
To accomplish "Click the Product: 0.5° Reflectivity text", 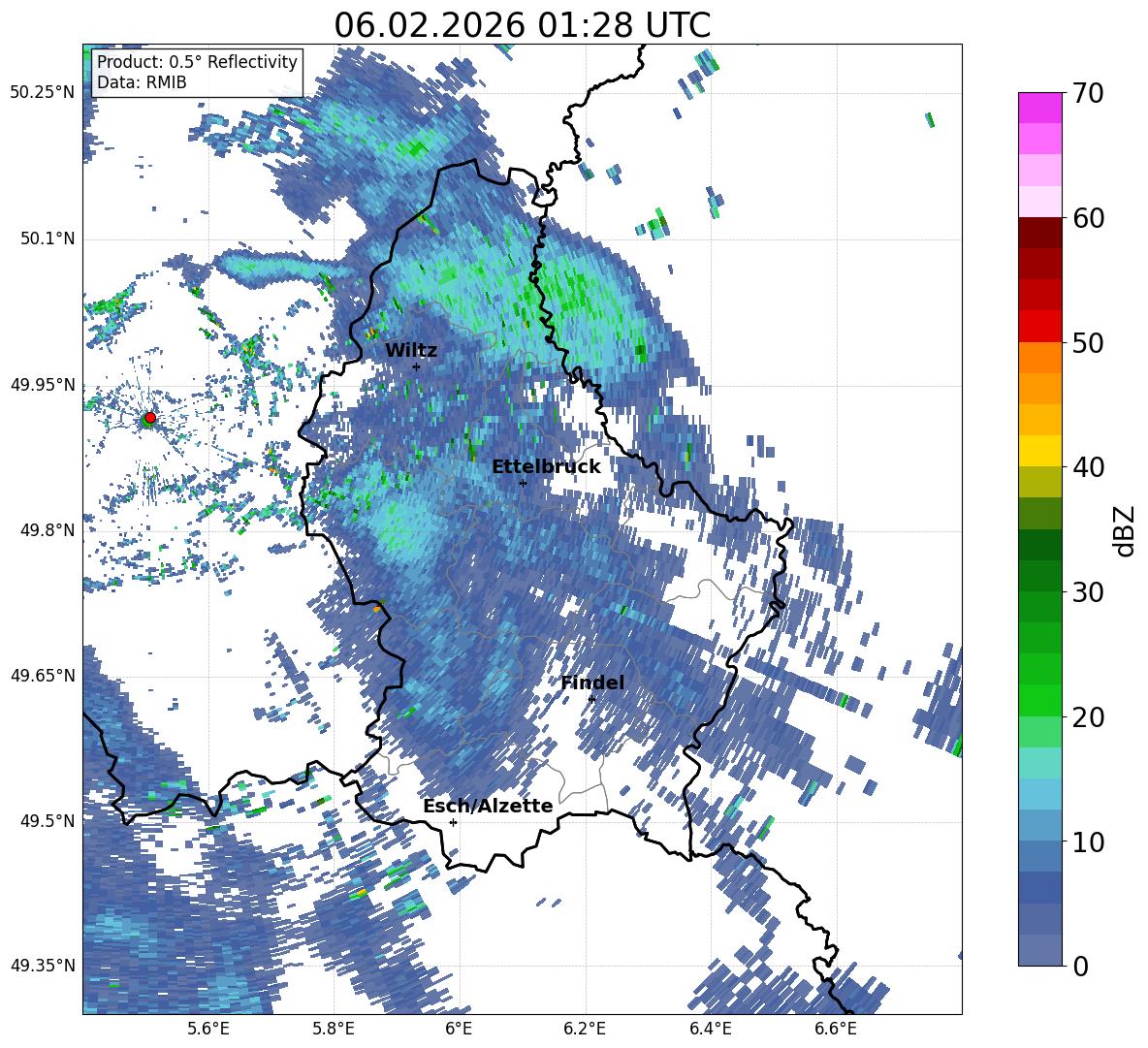I will click(197, 61).
